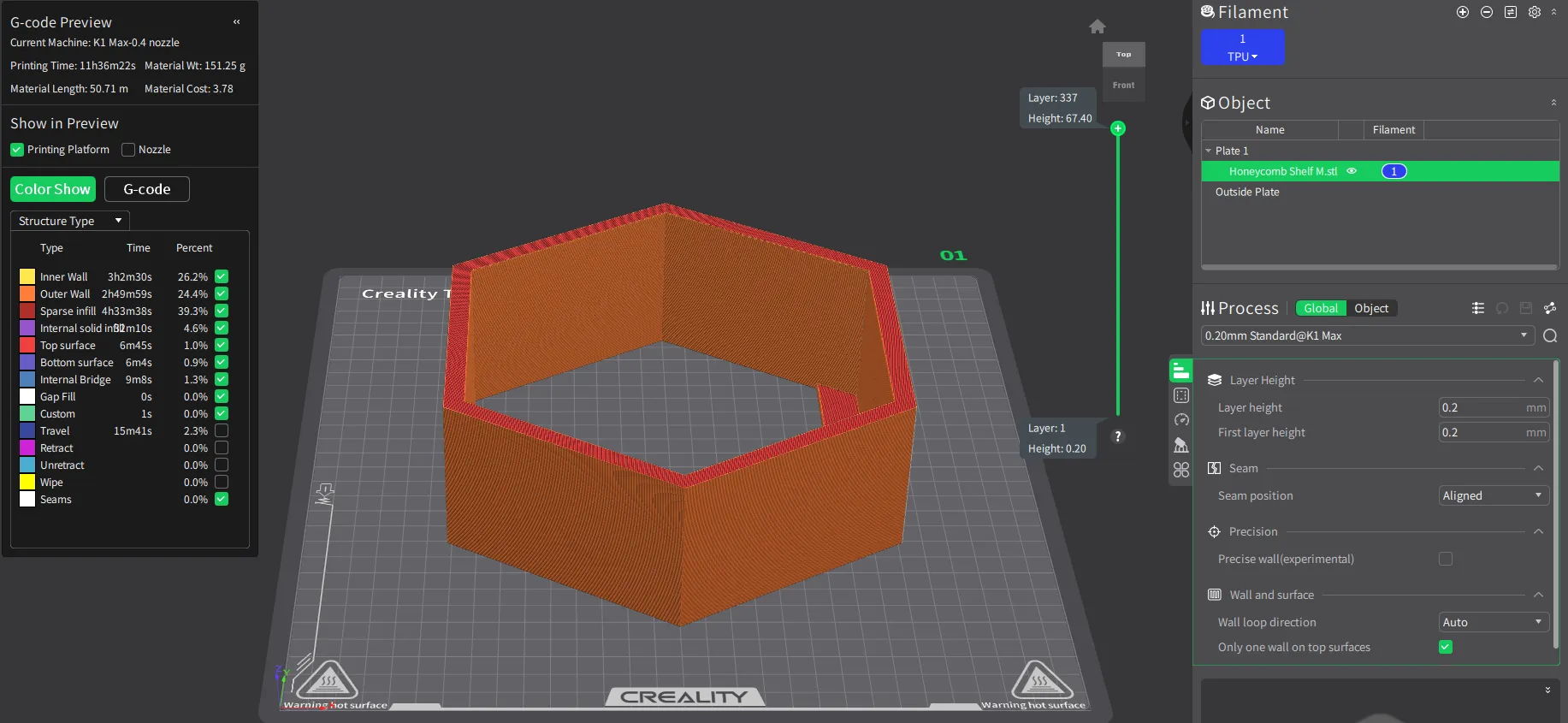Open filament settings gear icon
The width and height of the screenshot is (1568, 723).
(1535, 12)
